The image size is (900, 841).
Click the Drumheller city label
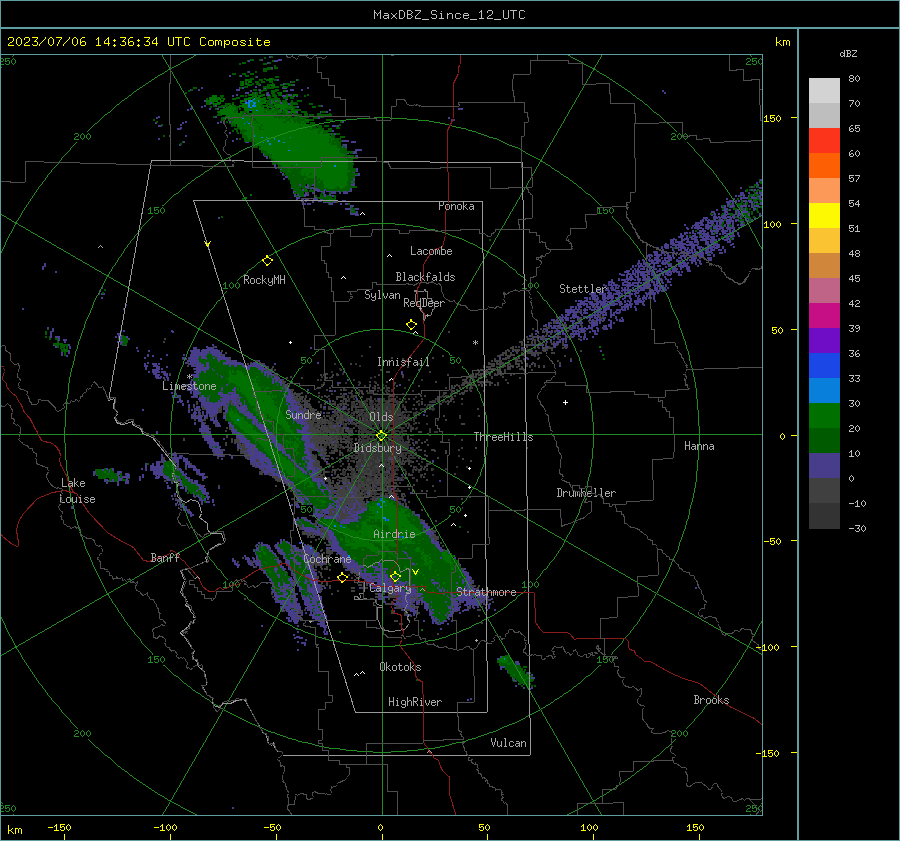[x=586, y=493]
